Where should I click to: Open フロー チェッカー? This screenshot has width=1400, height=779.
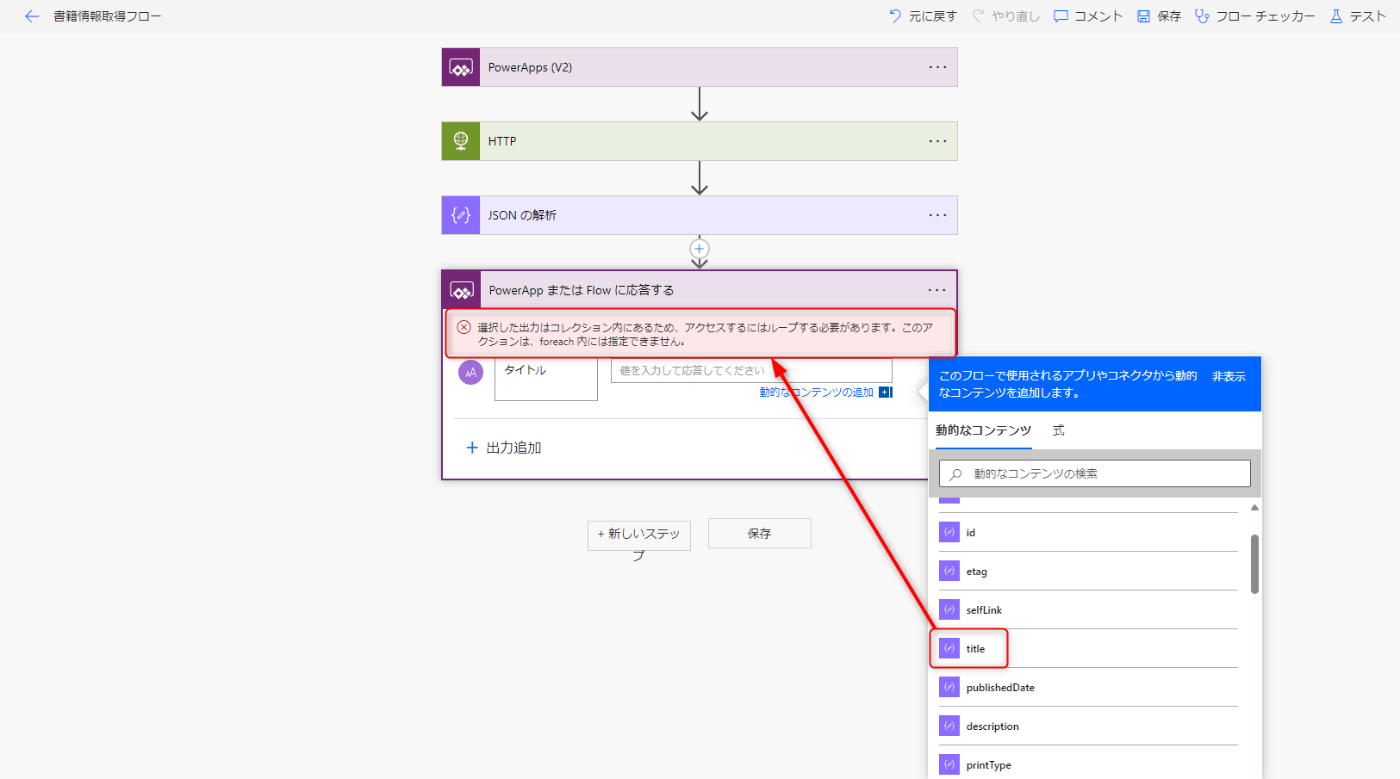[x=1255, y=16]
